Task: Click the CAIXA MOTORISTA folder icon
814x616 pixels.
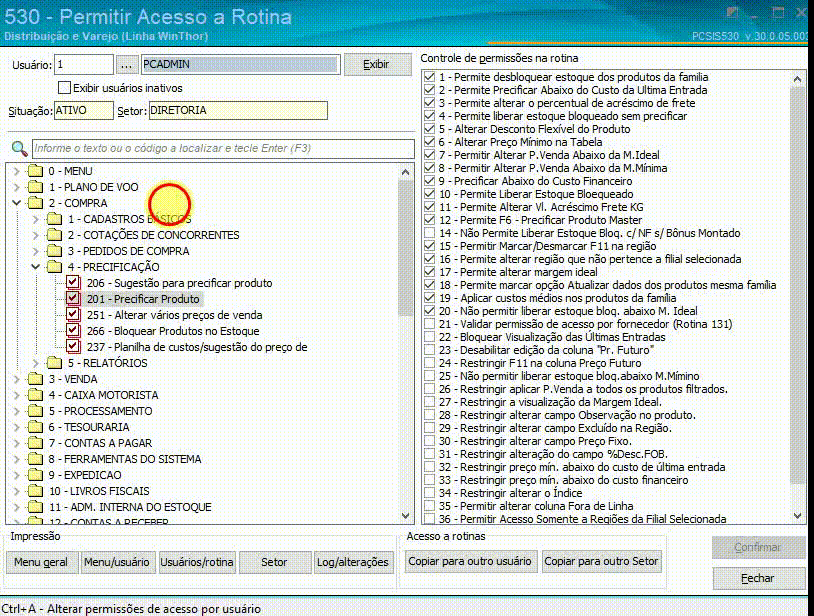Action: pos(35,395)
